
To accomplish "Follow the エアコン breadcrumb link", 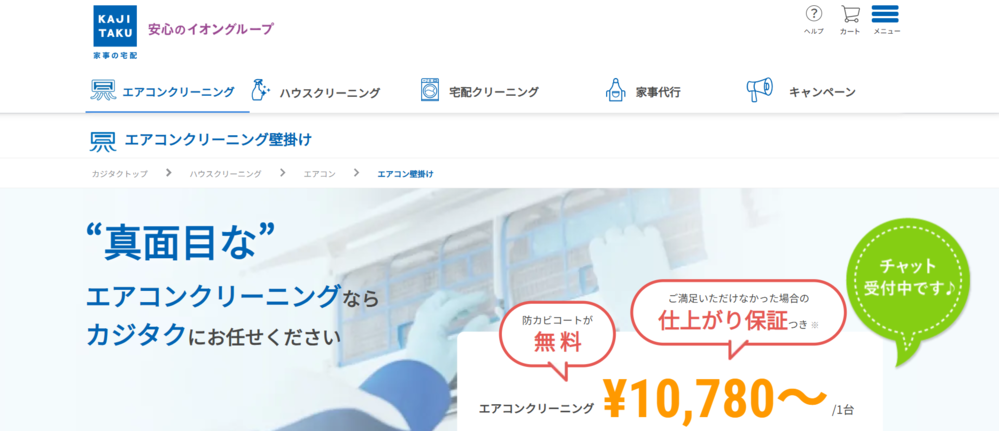I will [319, 174].
